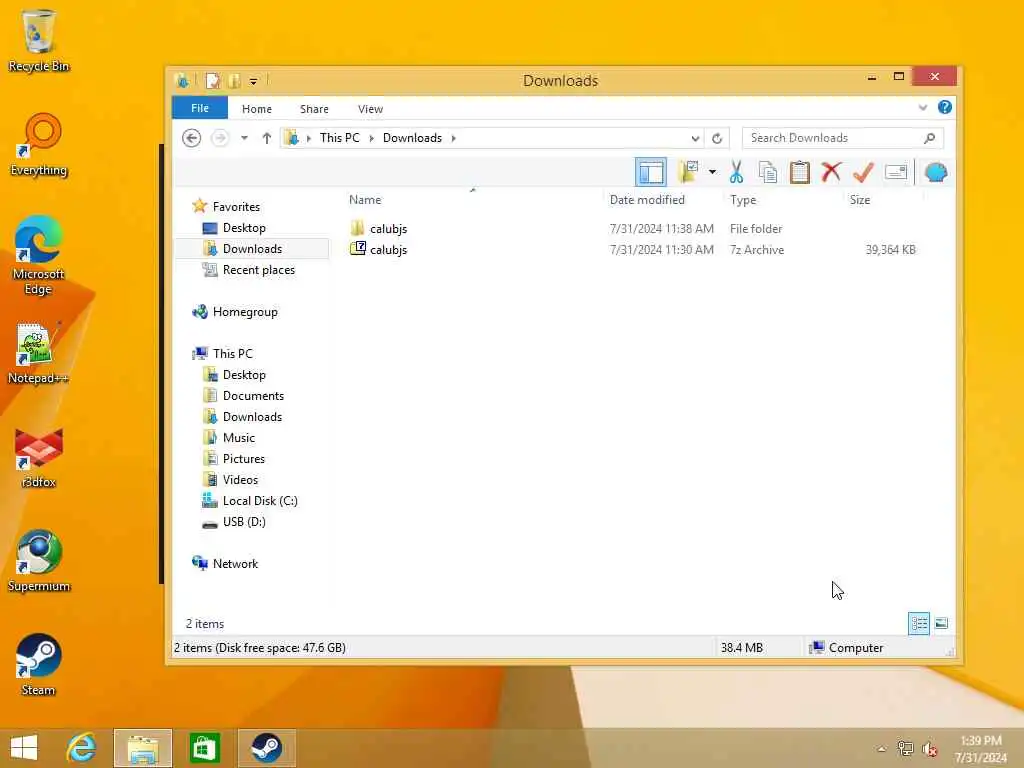Open Customize Quick Access Toolbar dropdown
The height and width of the screenshot is (768, 1024).
(253, 82)
